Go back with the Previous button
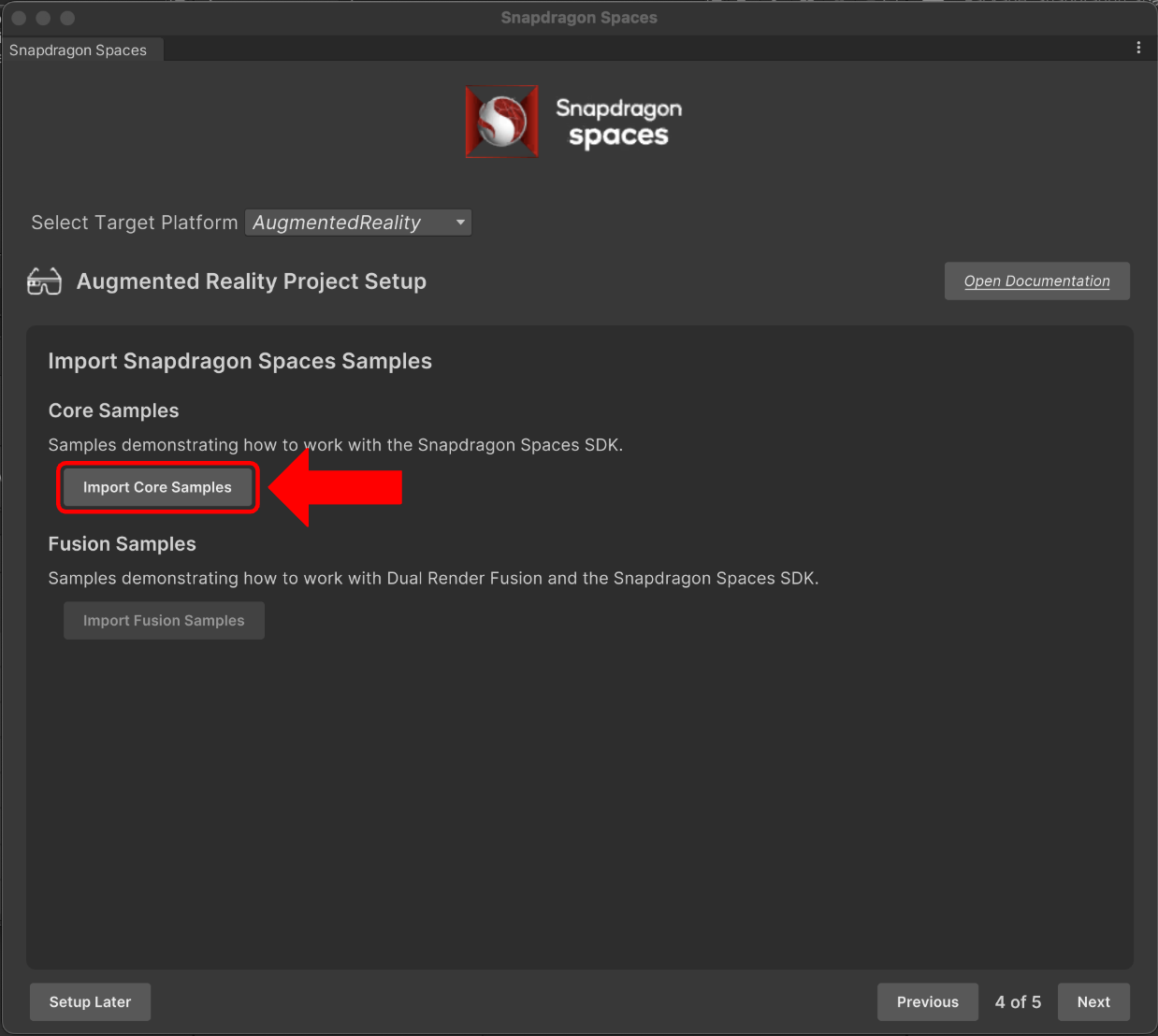1158x1036 pixels. (927, 1002)
